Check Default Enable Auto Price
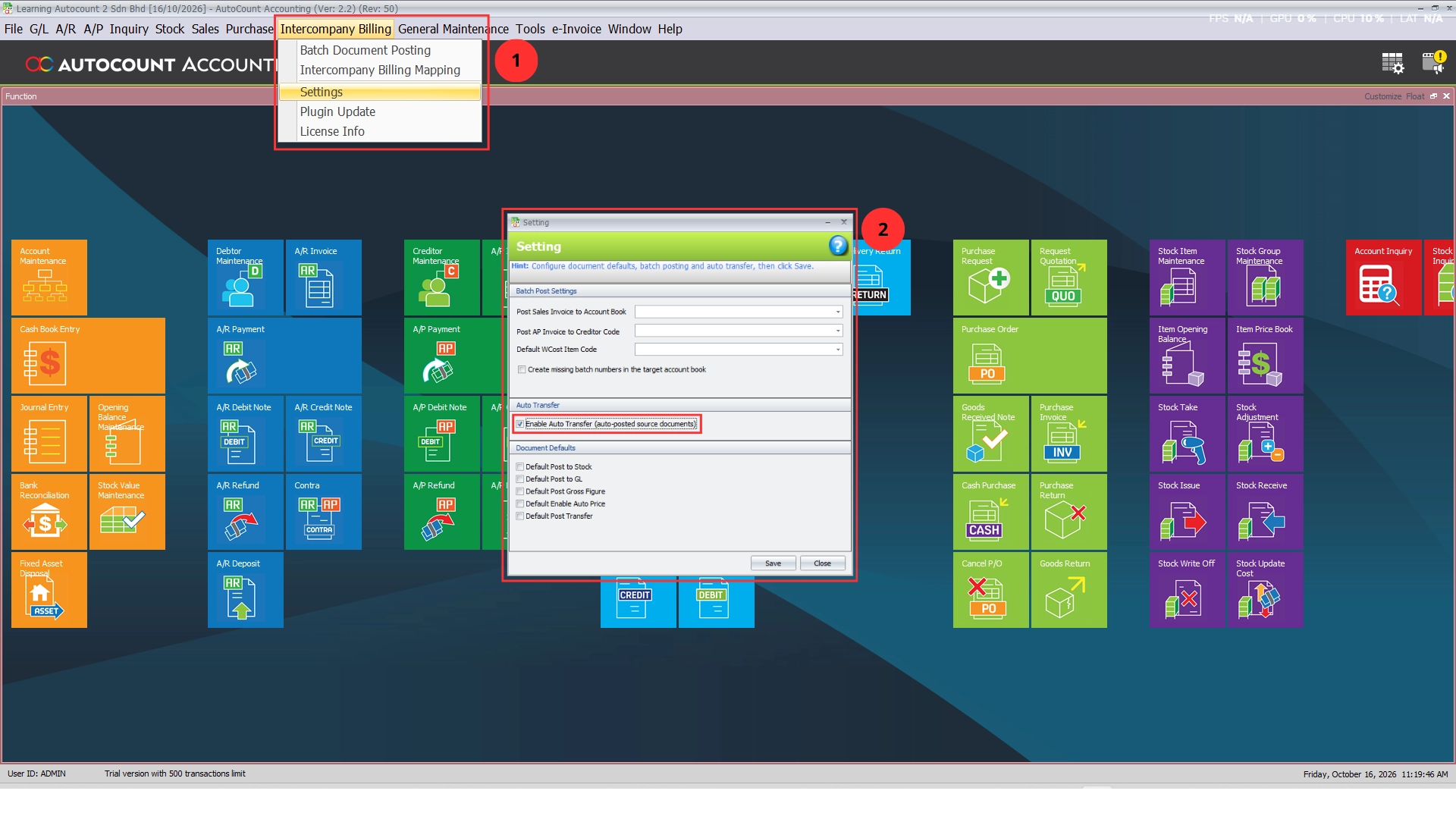 520,504
